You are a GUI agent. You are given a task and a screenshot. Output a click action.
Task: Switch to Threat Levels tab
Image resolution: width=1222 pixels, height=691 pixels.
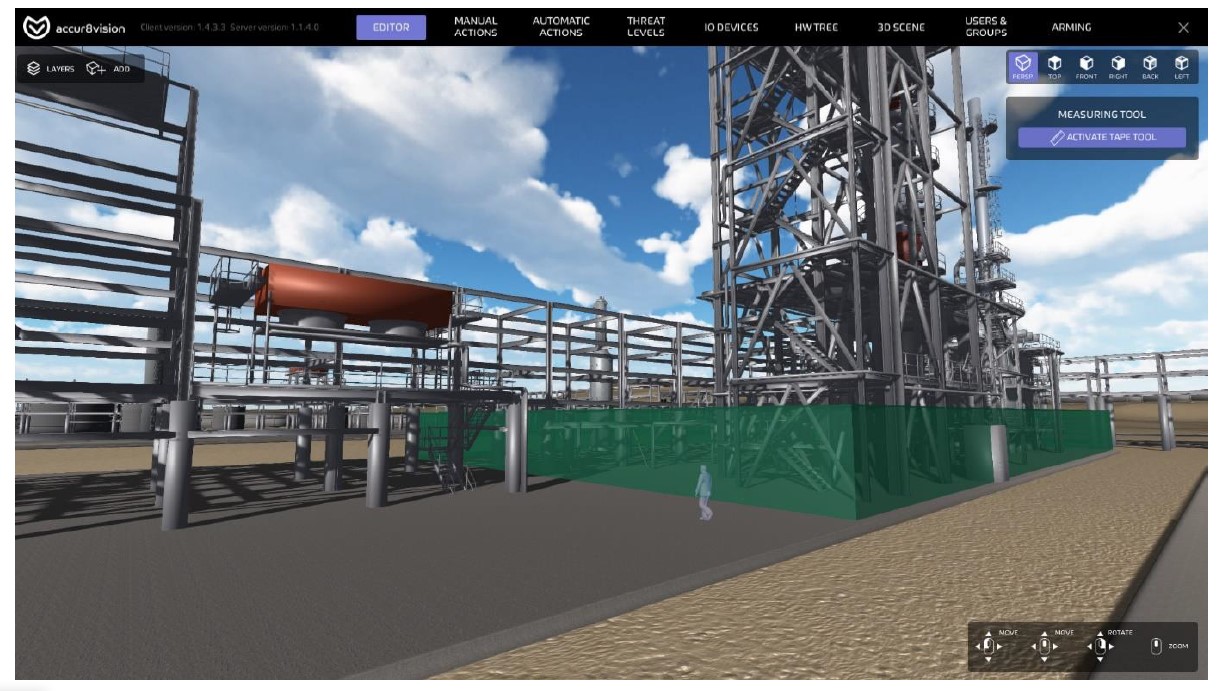[645, 27]
